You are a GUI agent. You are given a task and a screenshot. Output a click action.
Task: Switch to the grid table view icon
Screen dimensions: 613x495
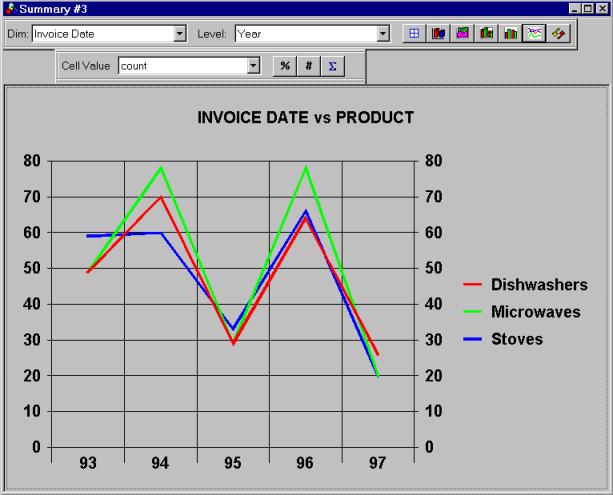point(413,33)
